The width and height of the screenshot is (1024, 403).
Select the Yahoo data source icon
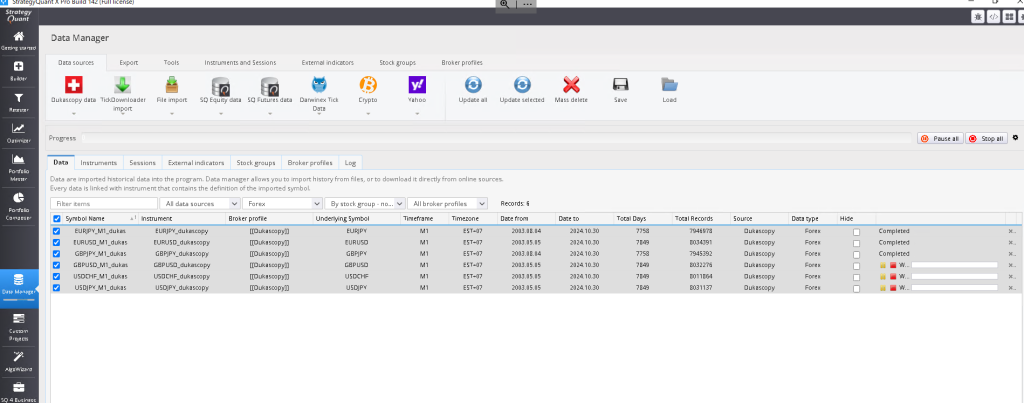coord(417,85)
